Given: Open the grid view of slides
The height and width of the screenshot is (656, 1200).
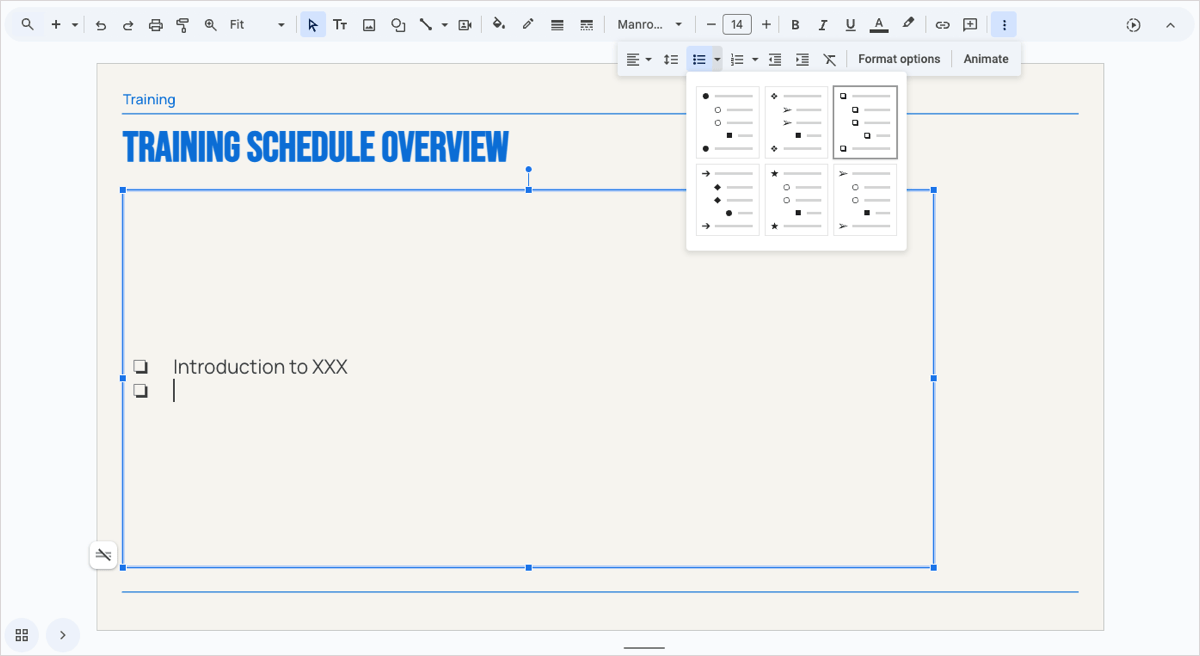Looking at the screenshot, I should (x=21, y=635).
